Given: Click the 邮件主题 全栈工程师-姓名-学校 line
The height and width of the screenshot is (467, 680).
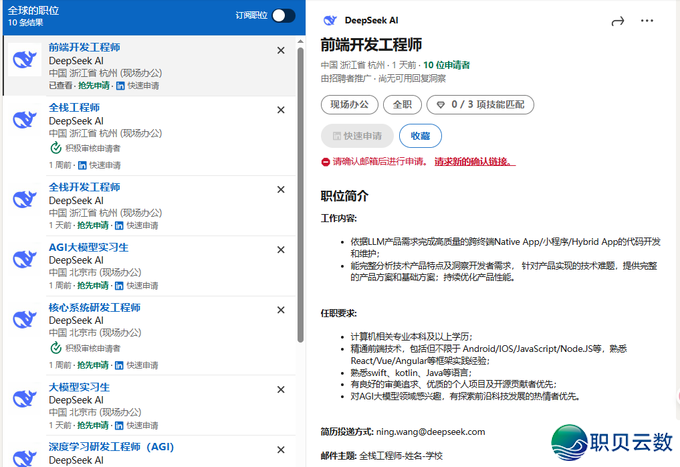Looking at the screenshot, I should 382,456.
